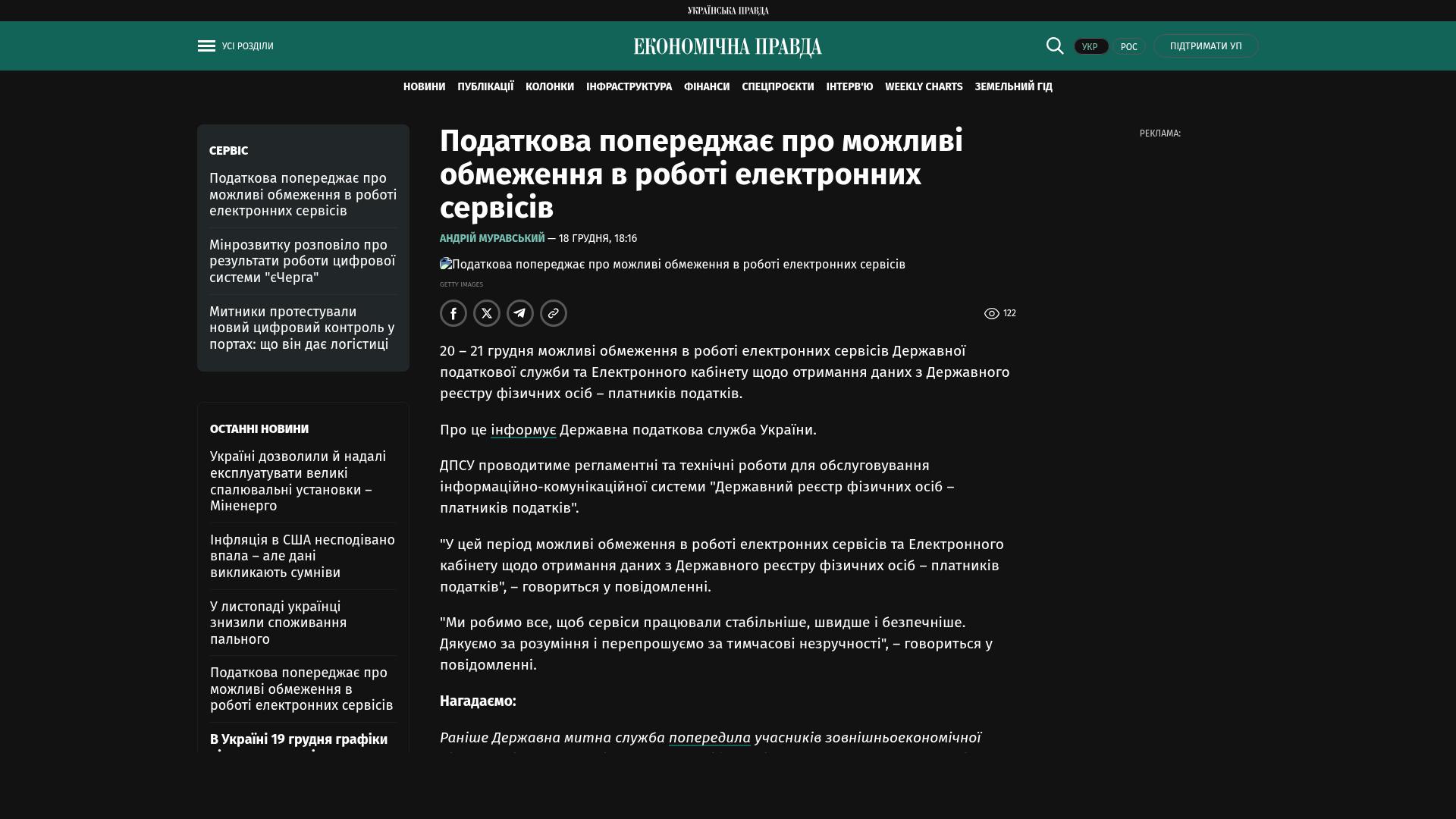Click the search magnifier icon

coord(1055,45)
